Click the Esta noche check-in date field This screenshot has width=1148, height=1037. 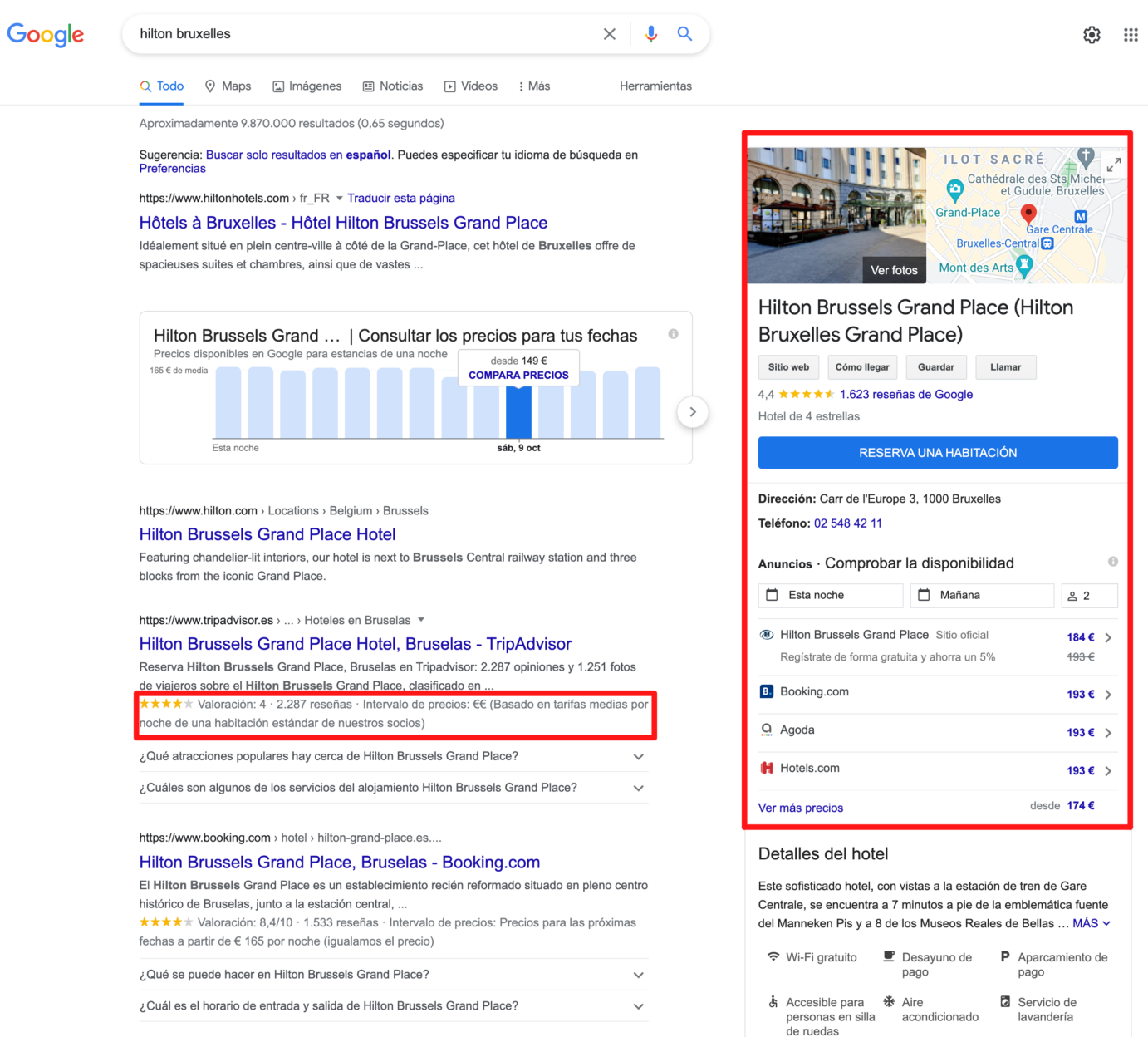(830, 596)
